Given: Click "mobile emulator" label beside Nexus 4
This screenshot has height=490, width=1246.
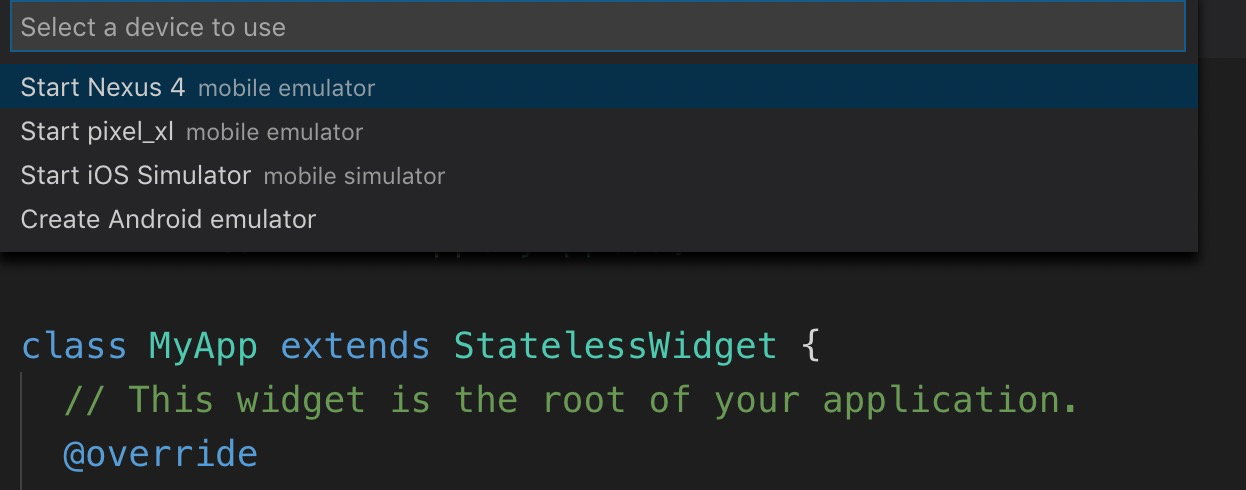Looking at the screenshot, I should 286,88.
